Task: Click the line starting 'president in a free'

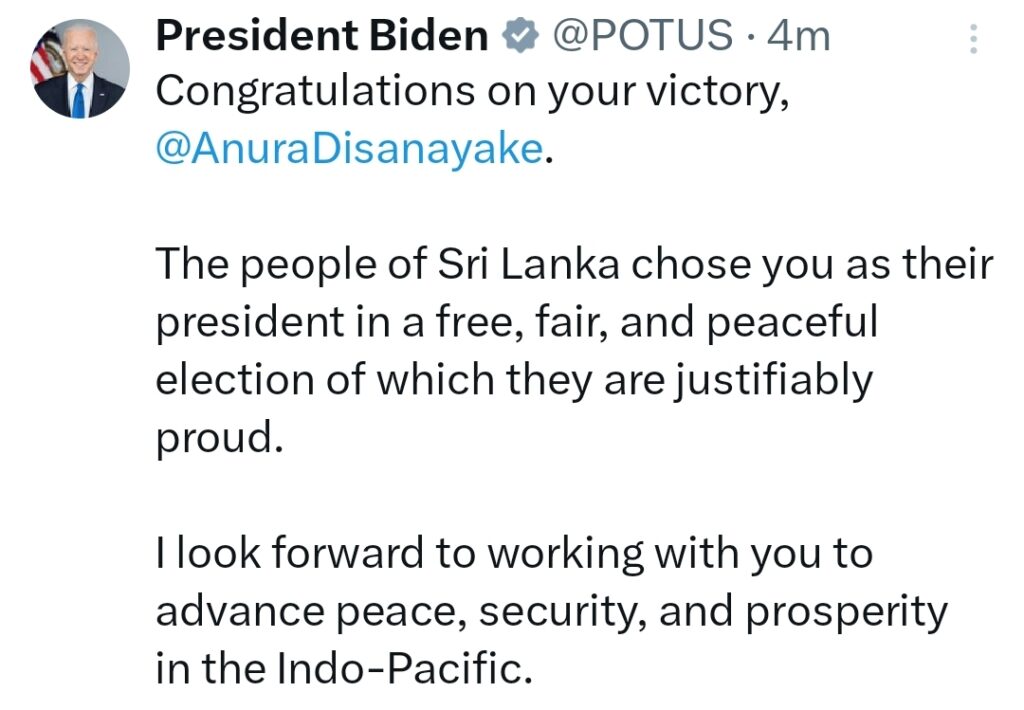Action: coord(517,324)
